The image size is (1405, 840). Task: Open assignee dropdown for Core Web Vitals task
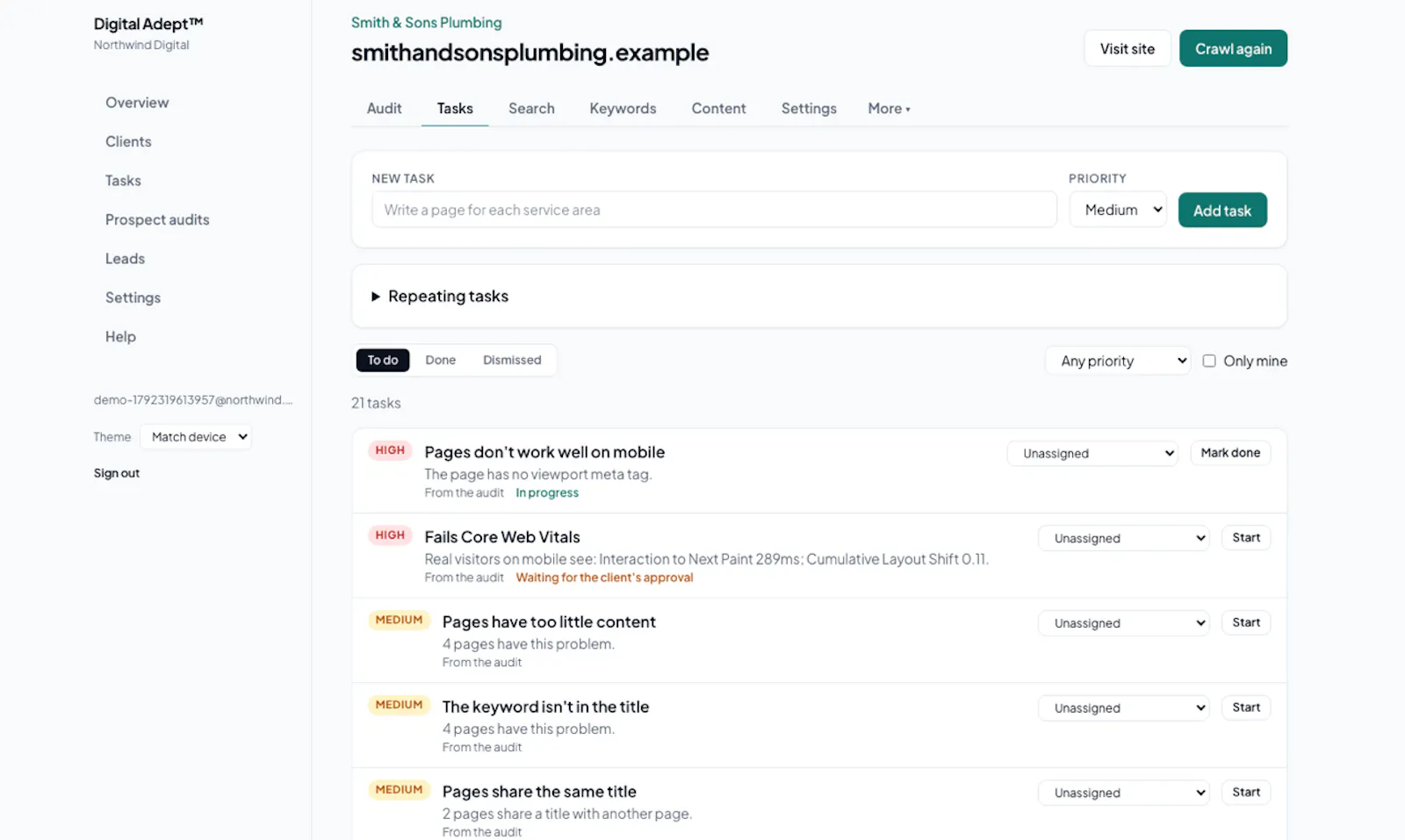[x=1124, y=538]
